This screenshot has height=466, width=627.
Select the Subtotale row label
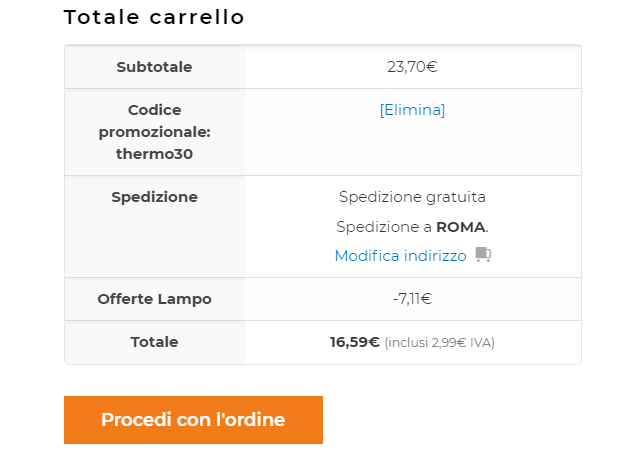[x=154, y=67]
